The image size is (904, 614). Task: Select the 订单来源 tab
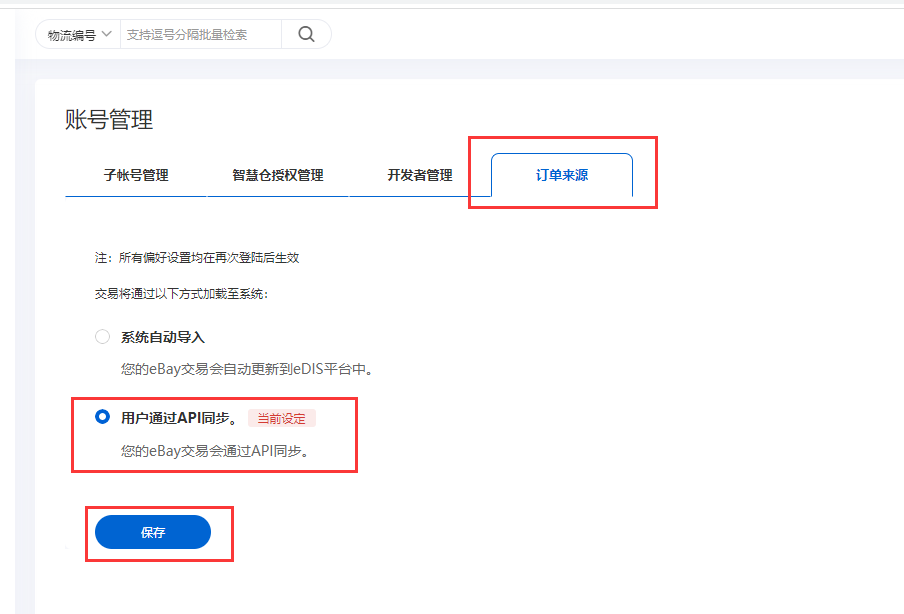pos(562,175)
